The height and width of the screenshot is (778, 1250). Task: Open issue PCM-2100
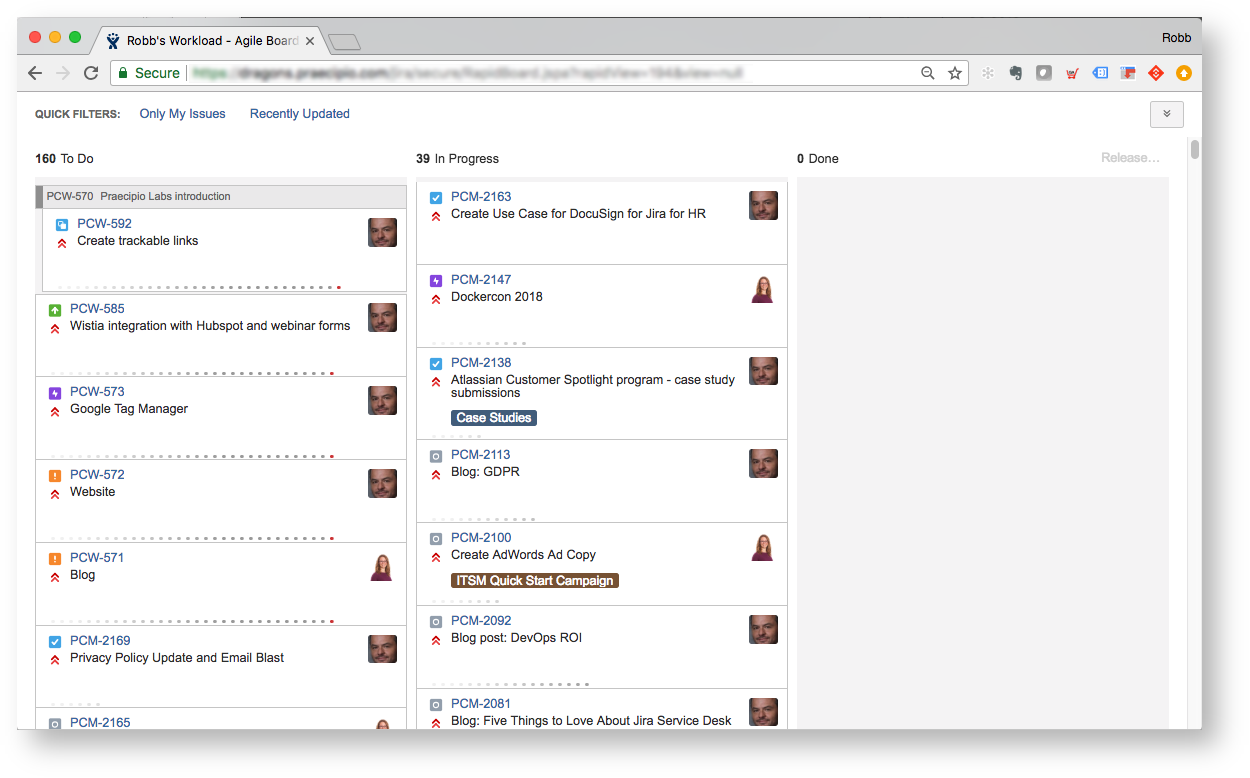pyautogui.click(x=481, y=538)
